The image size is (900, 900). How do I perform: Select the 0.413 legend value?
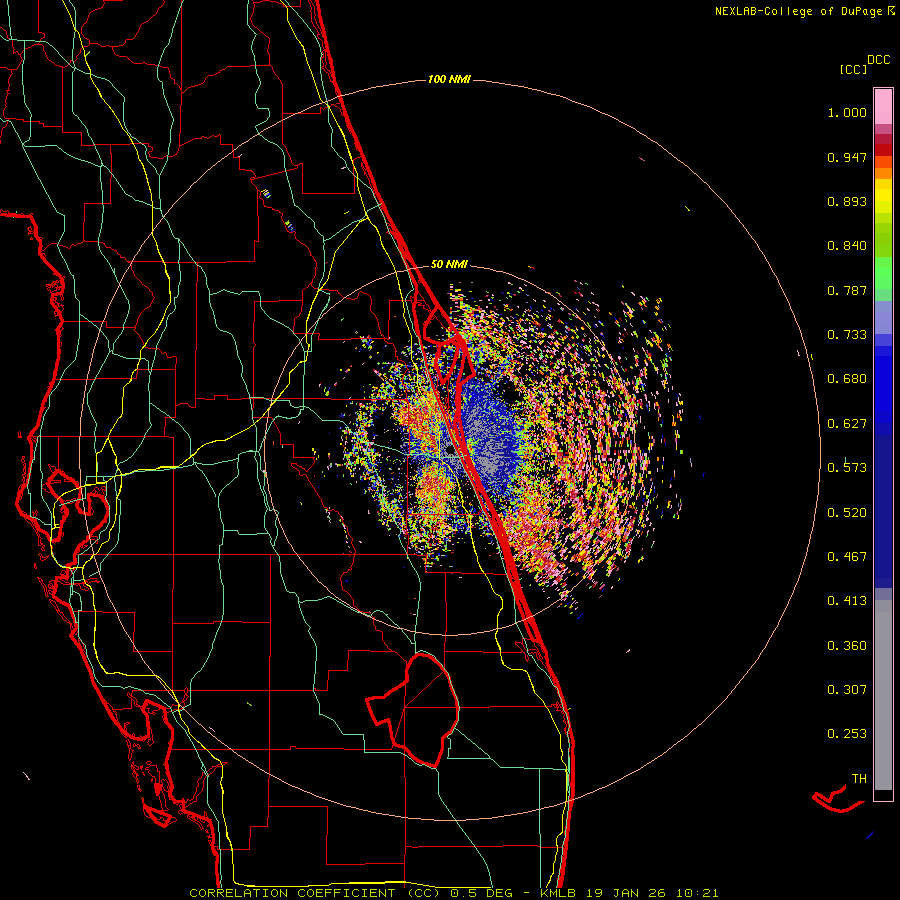point(847,601)
